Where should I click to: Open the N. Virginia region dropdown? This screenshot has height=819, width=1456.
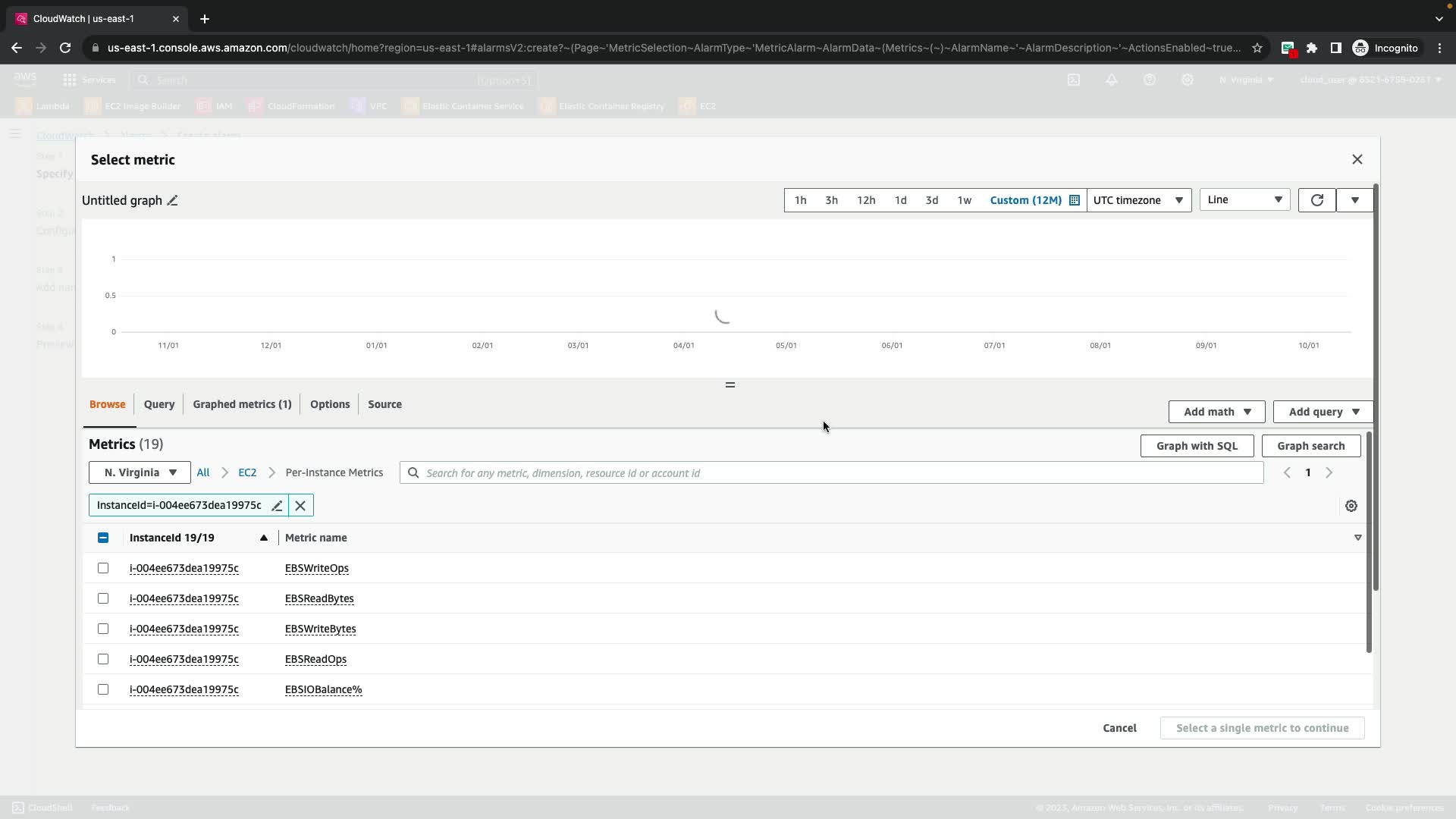140,472
